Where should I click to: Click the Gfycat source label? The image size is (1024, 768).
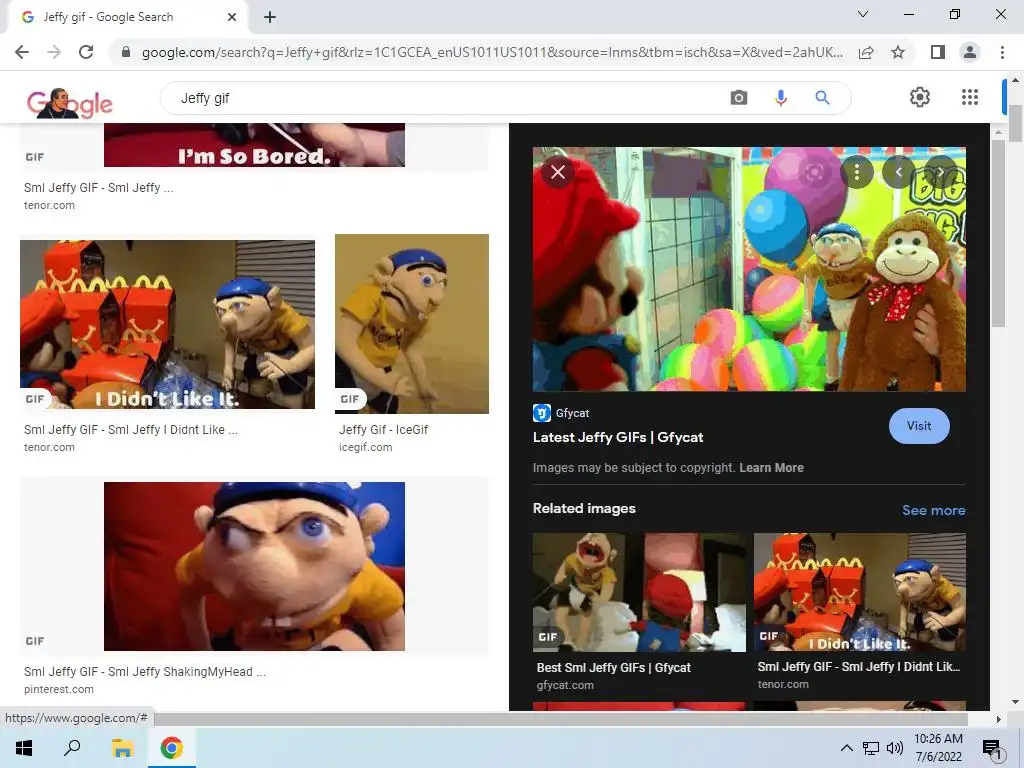tap(573, 413)
